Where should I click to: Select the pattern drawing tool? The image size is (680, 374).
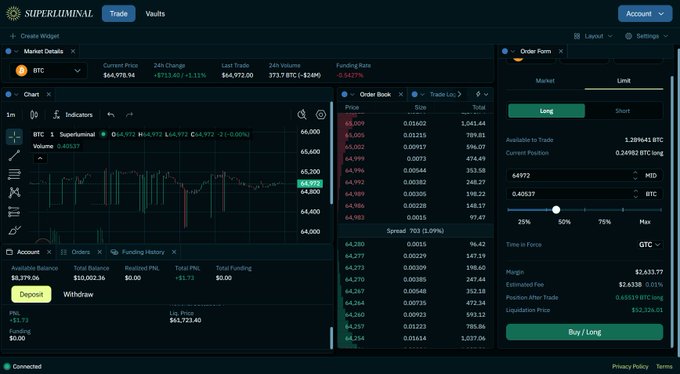point(14,193)
